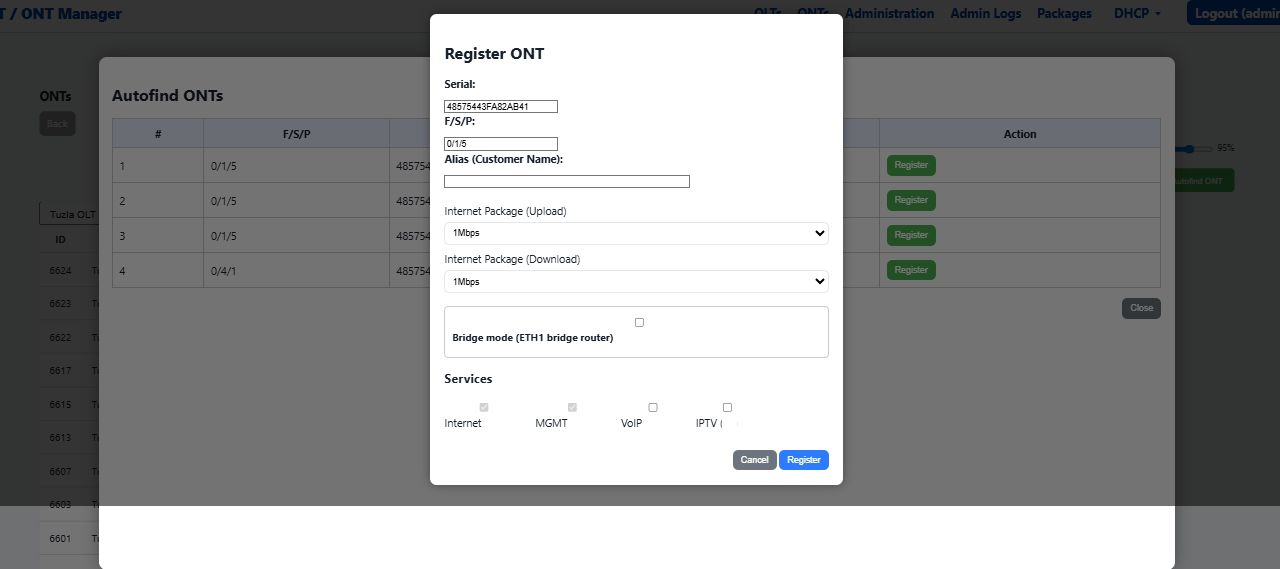This screenshot has width=1280, height=569.
Task: Check the IPTV service checkbox
Action: coord(727,407)
